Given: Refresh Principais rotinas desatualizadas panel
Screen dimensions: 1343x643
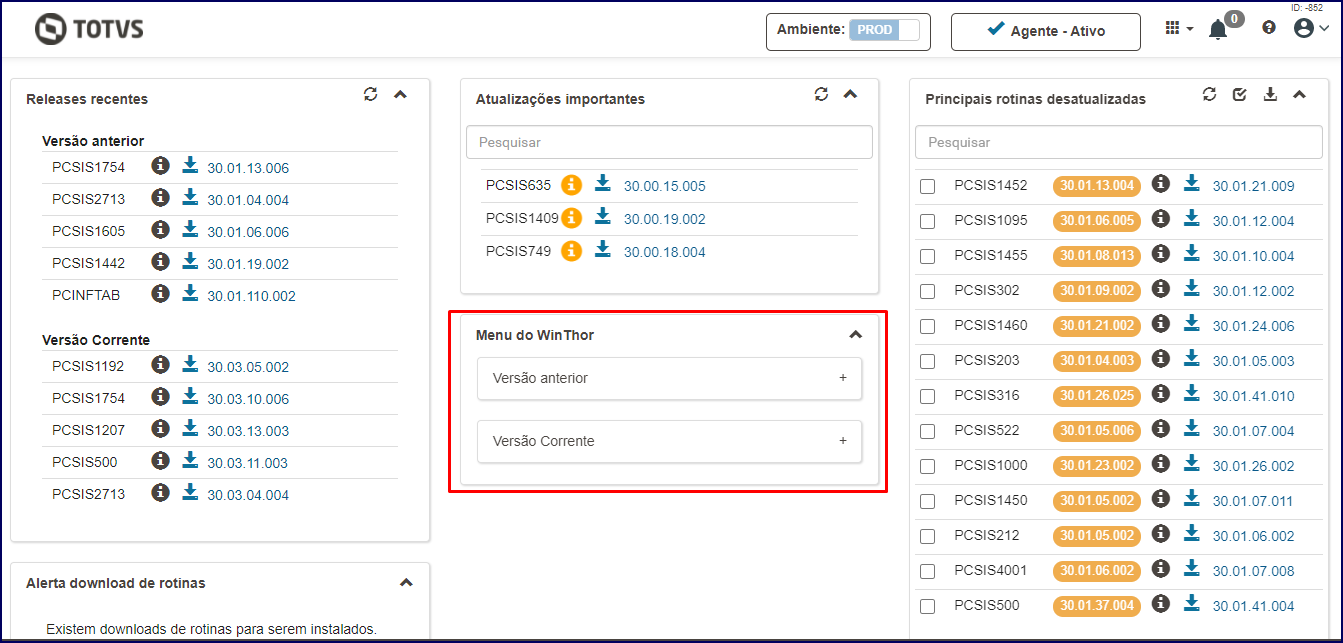Looking at the screenshot, I should click(1210, 94).
